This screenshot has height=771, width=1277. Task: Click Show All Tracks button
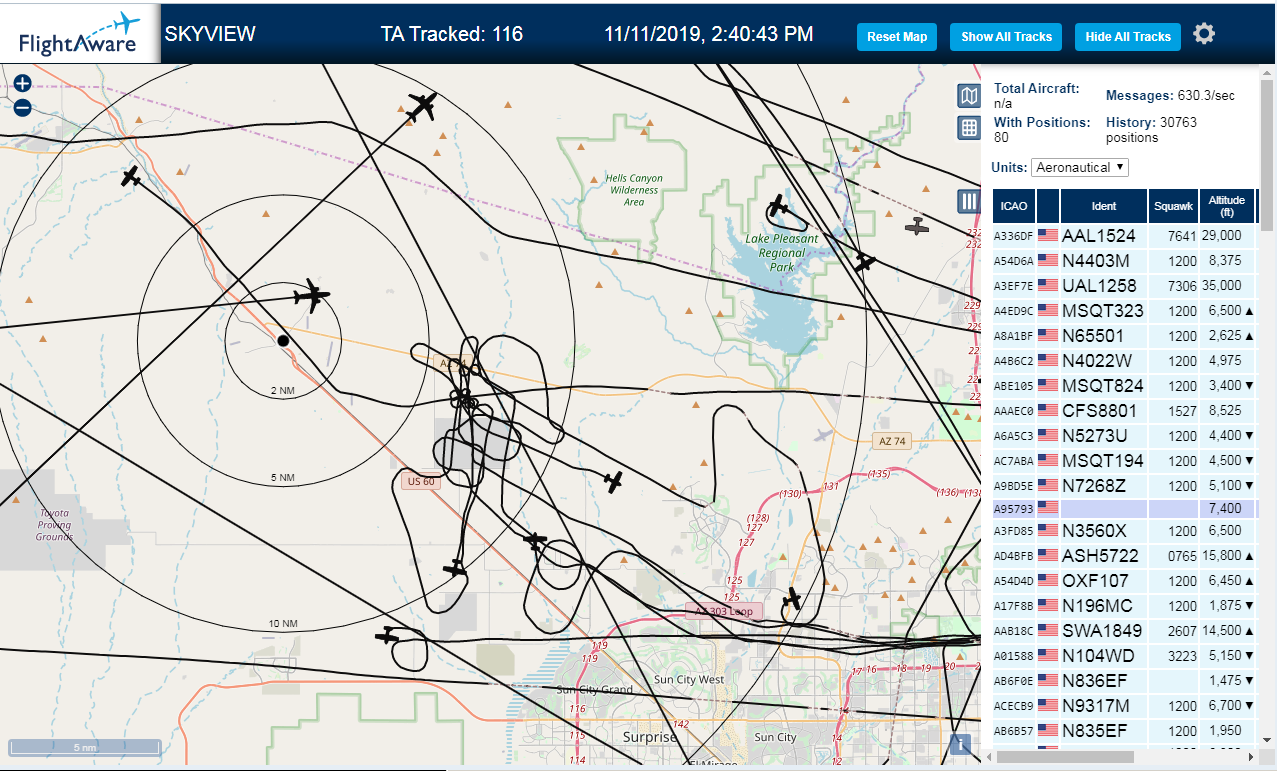click(1006, 37)
